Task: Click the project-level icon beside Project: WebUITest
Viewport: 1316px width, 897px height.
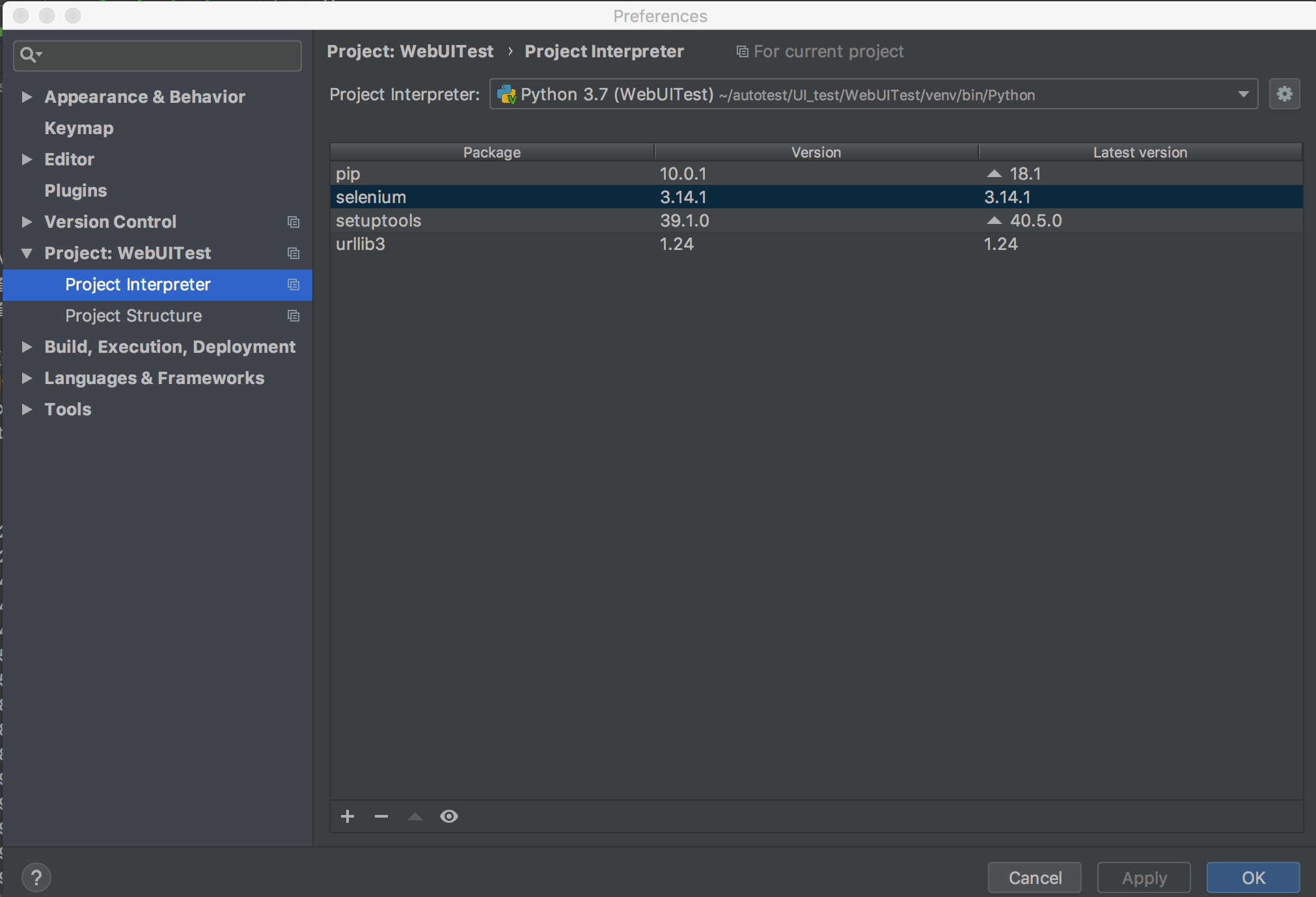Action: coord(294,253)
